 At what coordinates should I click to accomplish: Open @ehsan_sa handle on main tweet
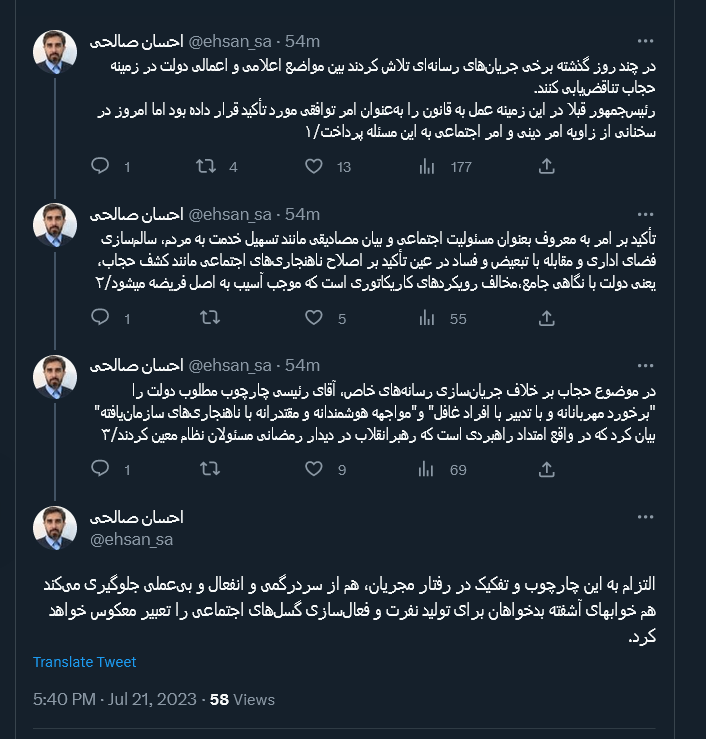(132, 540)
